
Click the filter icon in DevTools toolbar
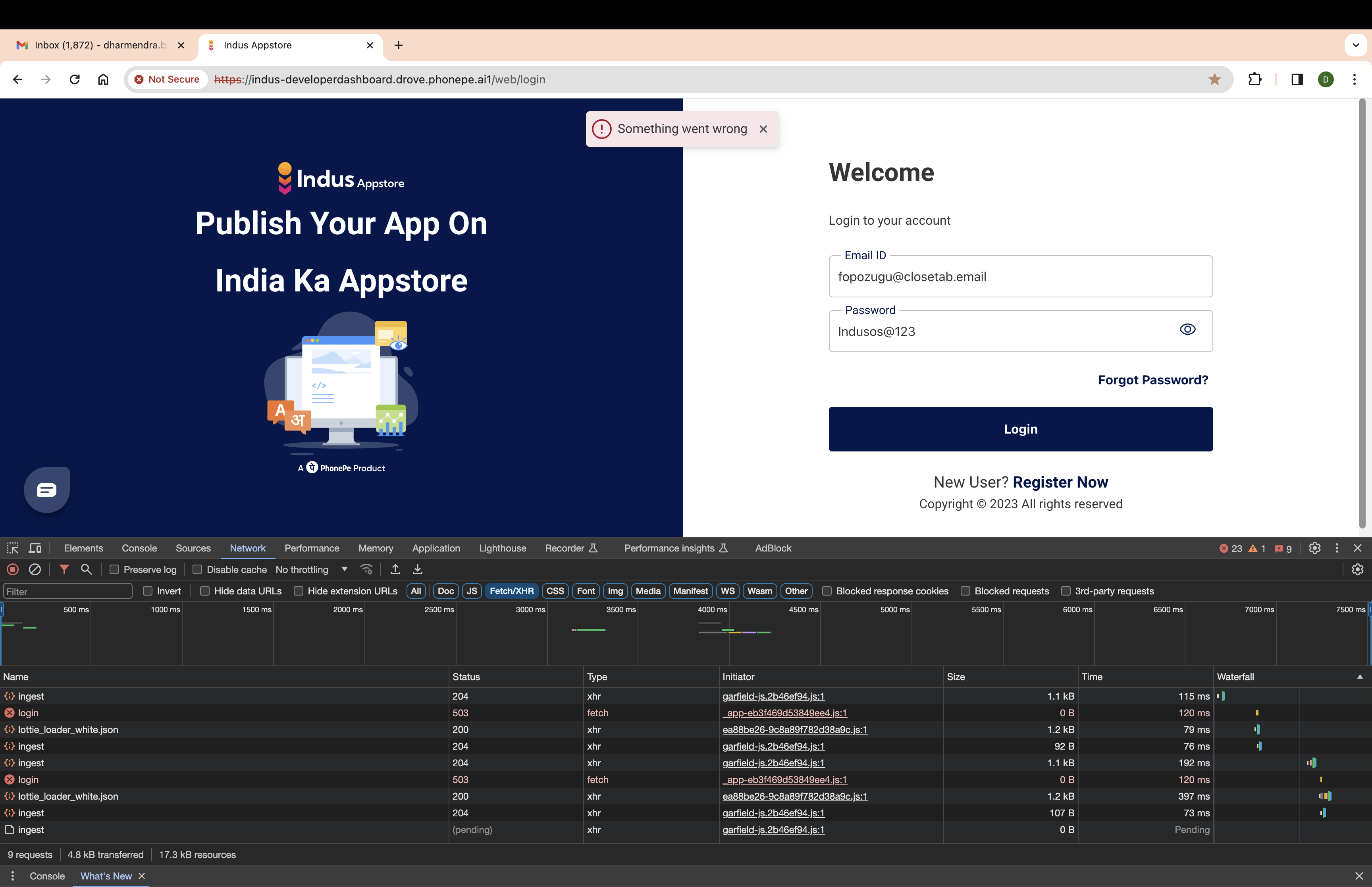point(64,569)
